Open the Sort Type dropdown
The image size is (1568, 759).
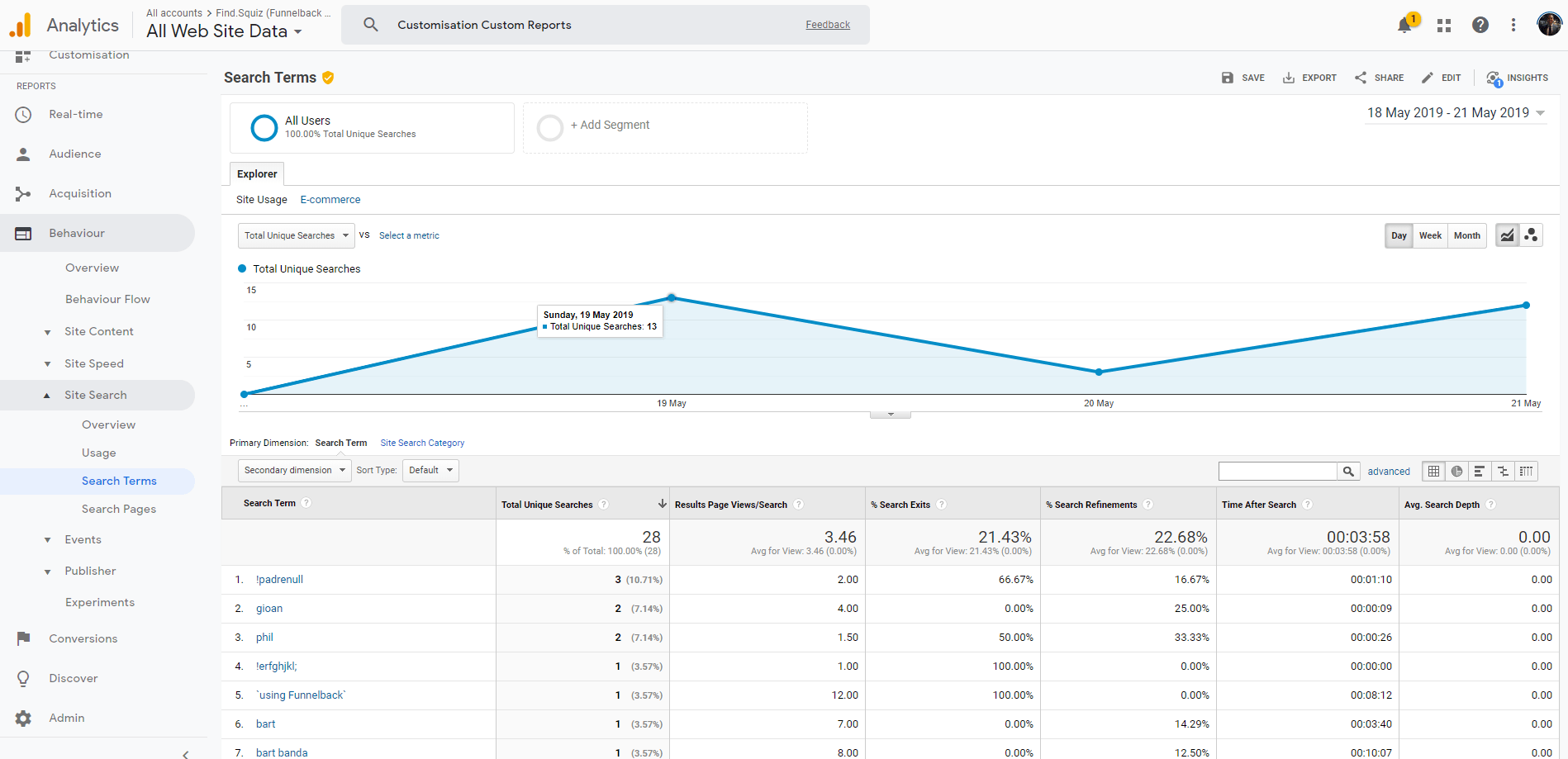430,470
